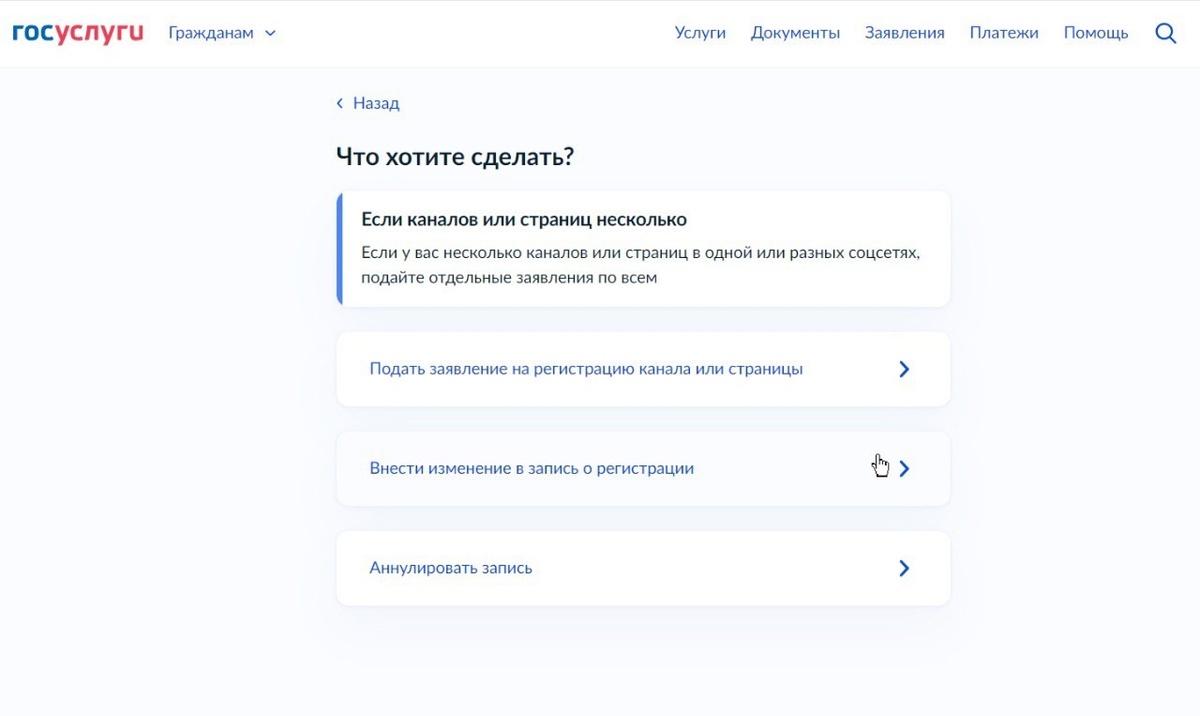Click the chevron beside Аннулировать запись
1200x716 pixels.
904,568
